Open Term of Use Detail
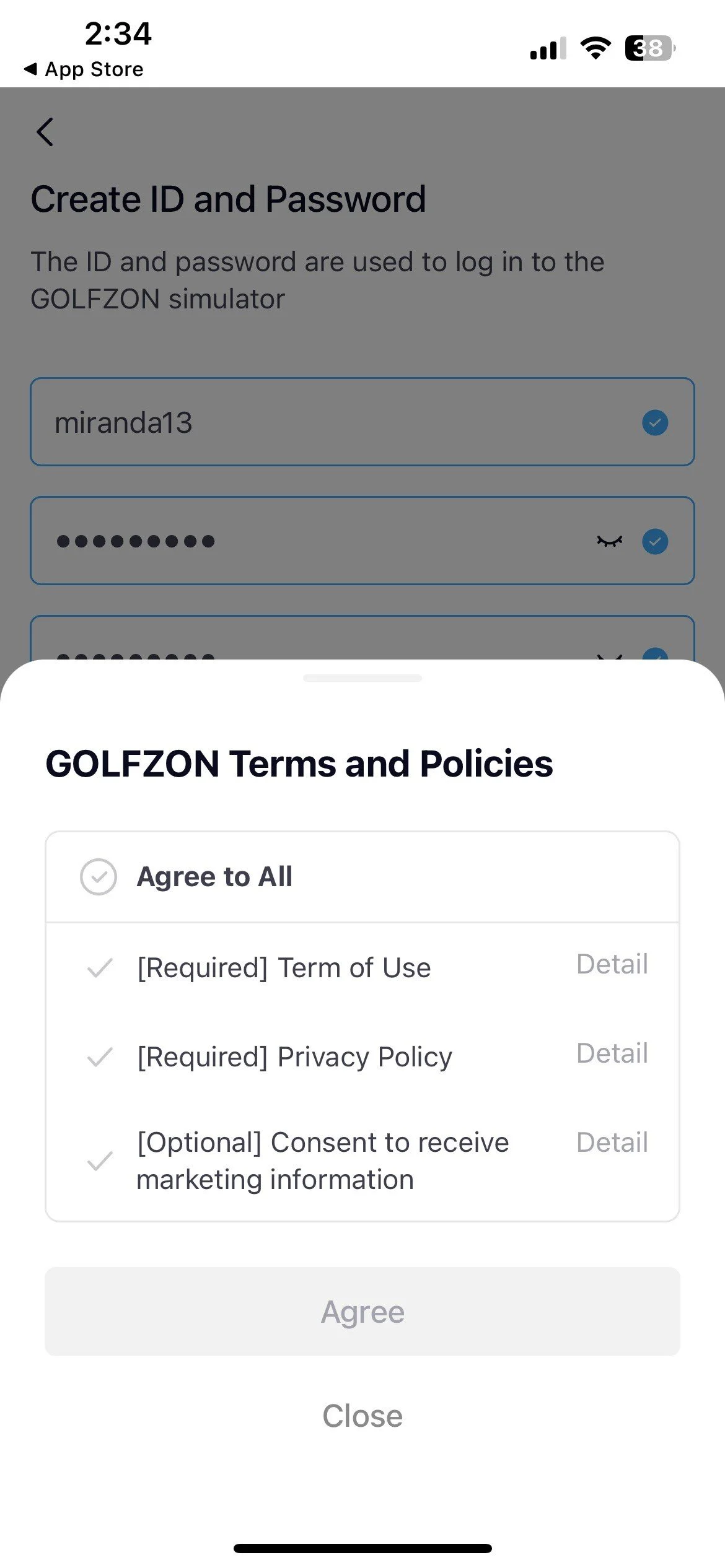 tap(612, 964)
